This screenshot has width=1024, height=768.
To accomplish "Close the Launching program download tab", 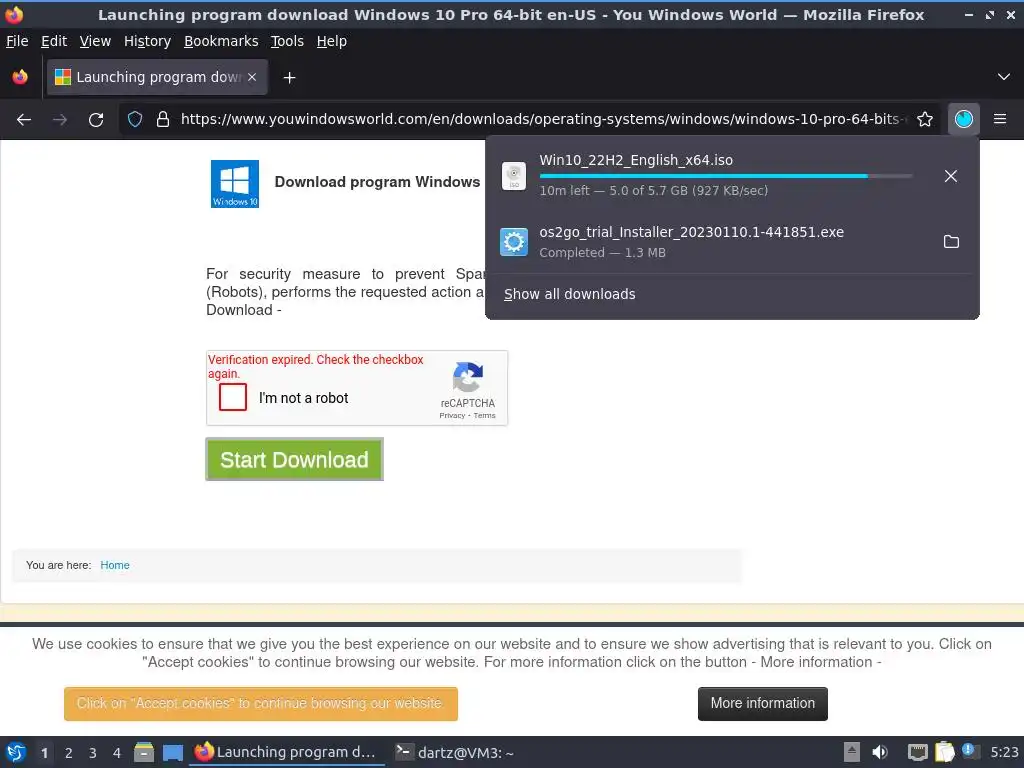I will pos(252,77).
